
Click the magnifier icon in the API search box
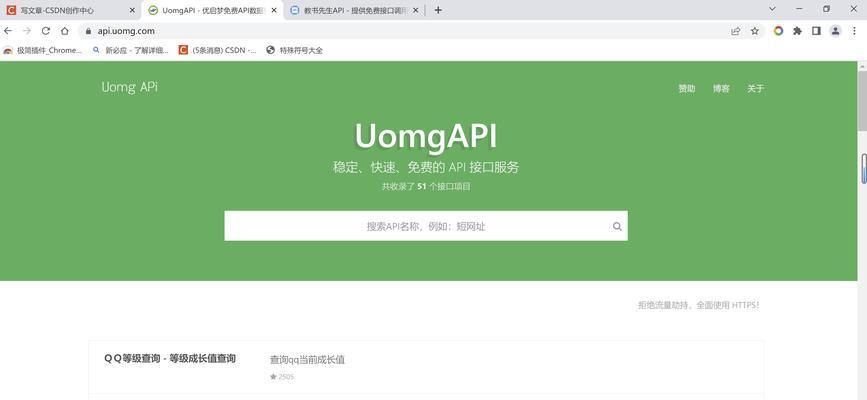coord(617,226)
